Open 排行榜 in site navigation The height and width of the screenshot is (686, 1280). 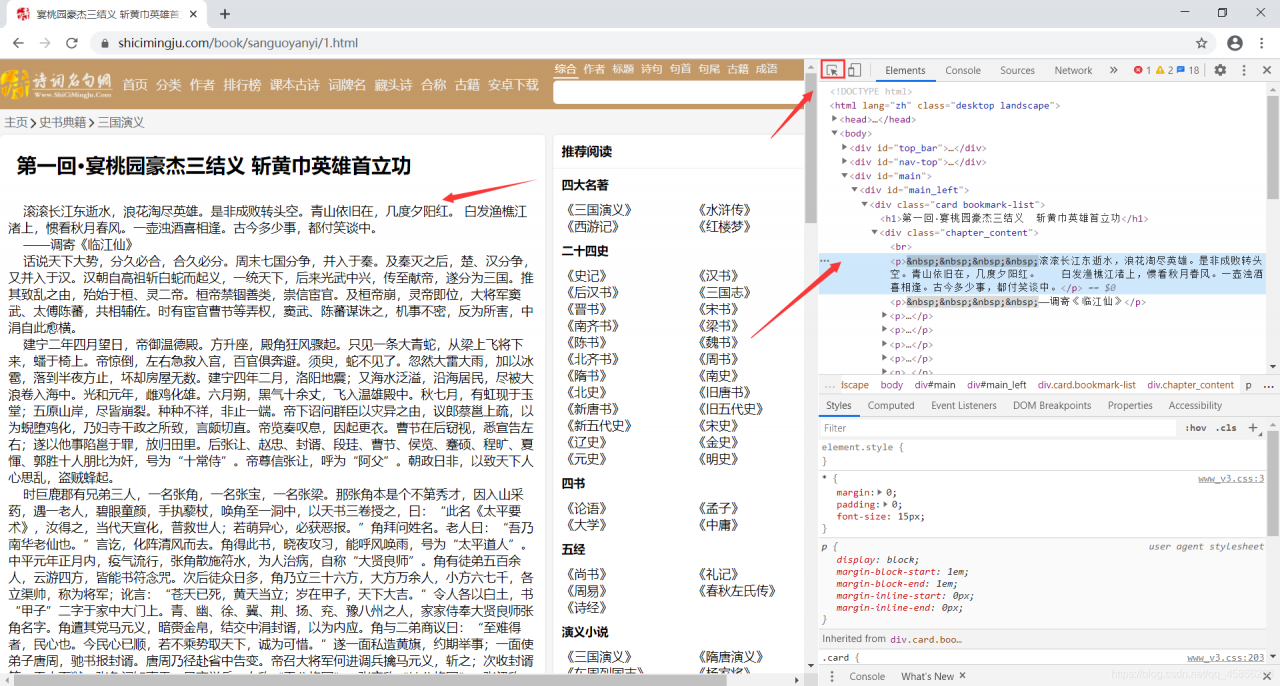[x=242, y=85]
